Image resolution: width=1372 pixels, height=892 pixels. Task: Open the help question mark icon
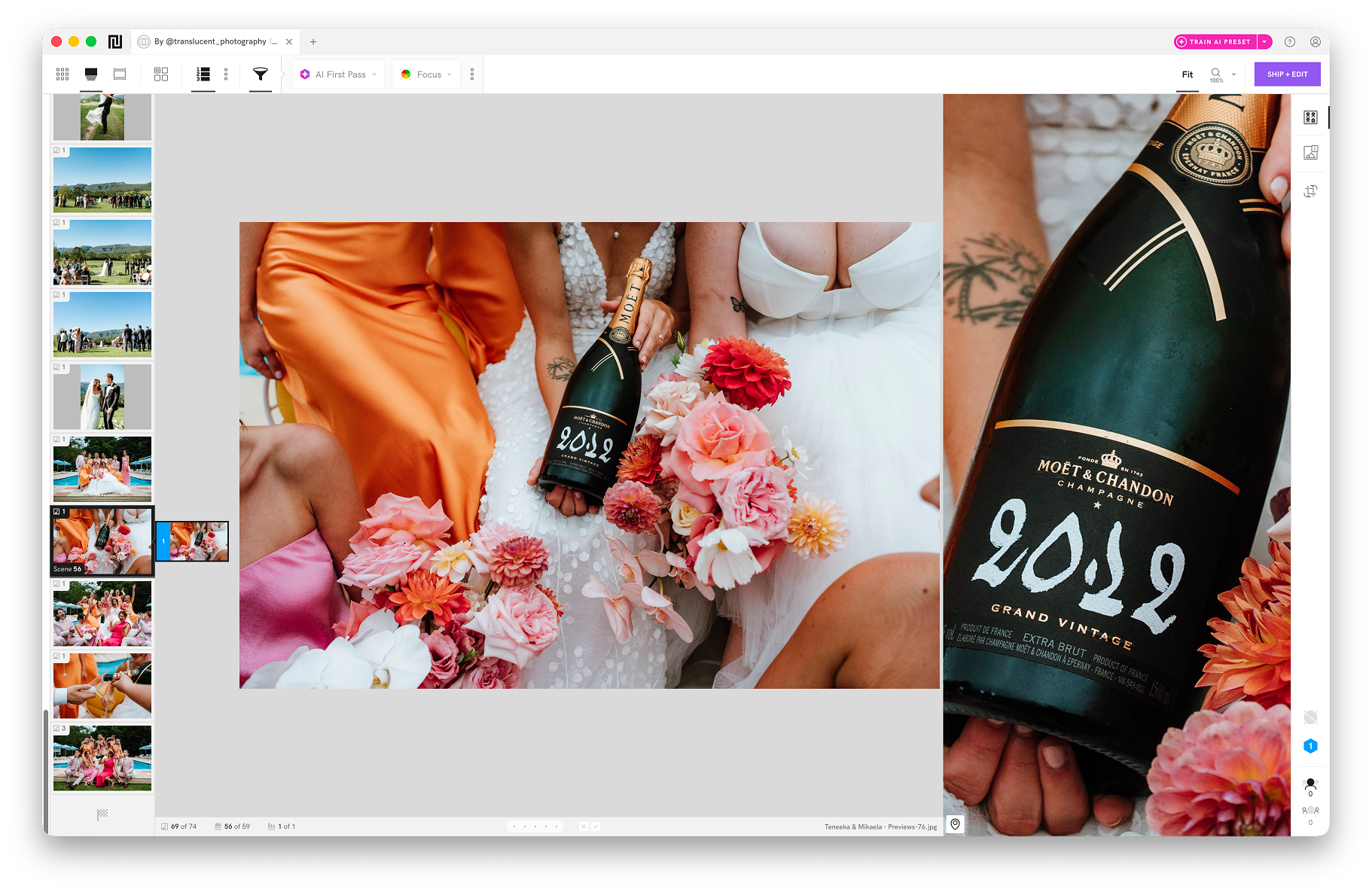tap(1290, 41)
